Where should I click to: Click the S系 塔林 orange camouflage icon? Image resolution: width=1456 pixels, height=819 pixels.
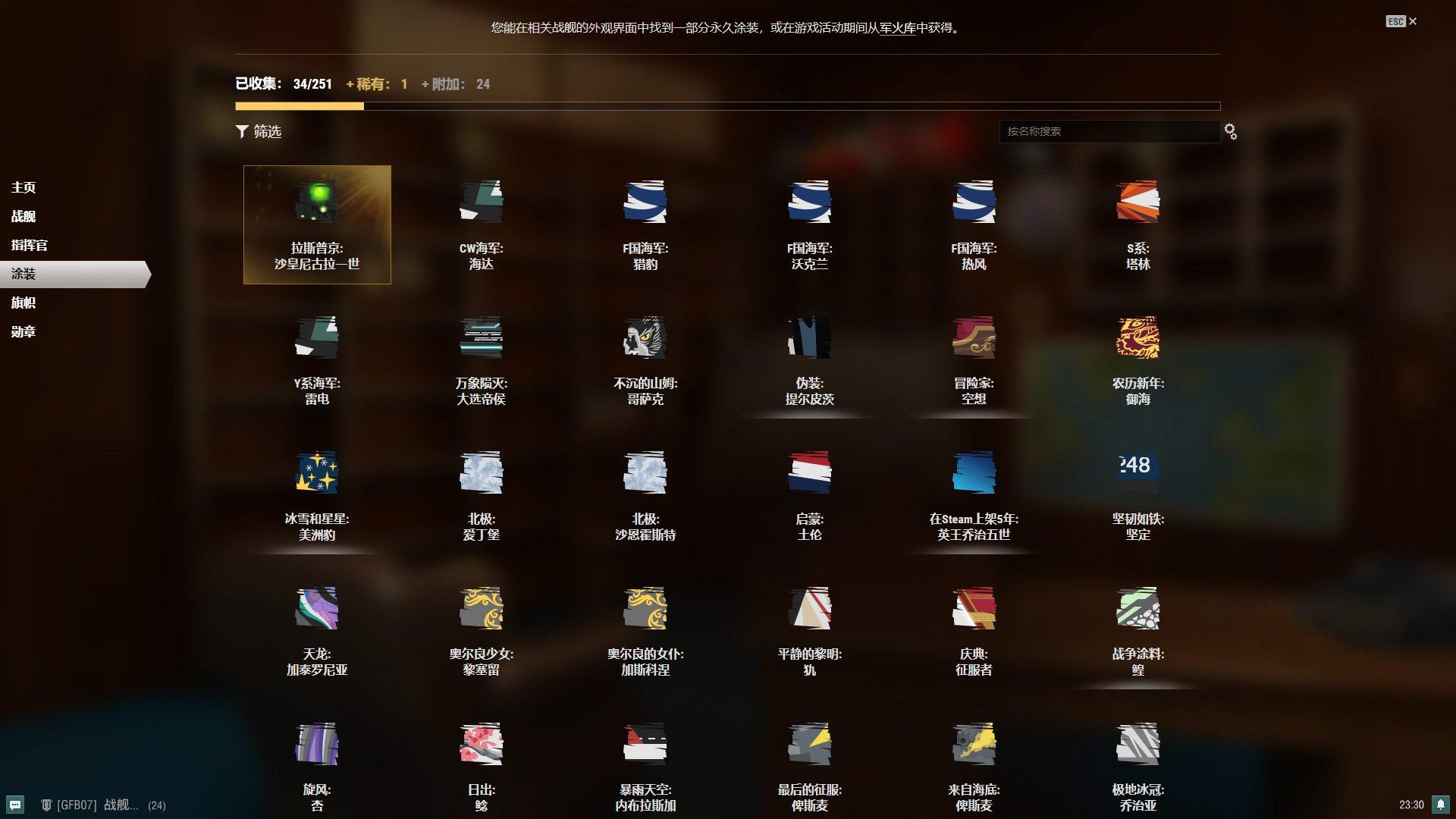[1137, 202]
